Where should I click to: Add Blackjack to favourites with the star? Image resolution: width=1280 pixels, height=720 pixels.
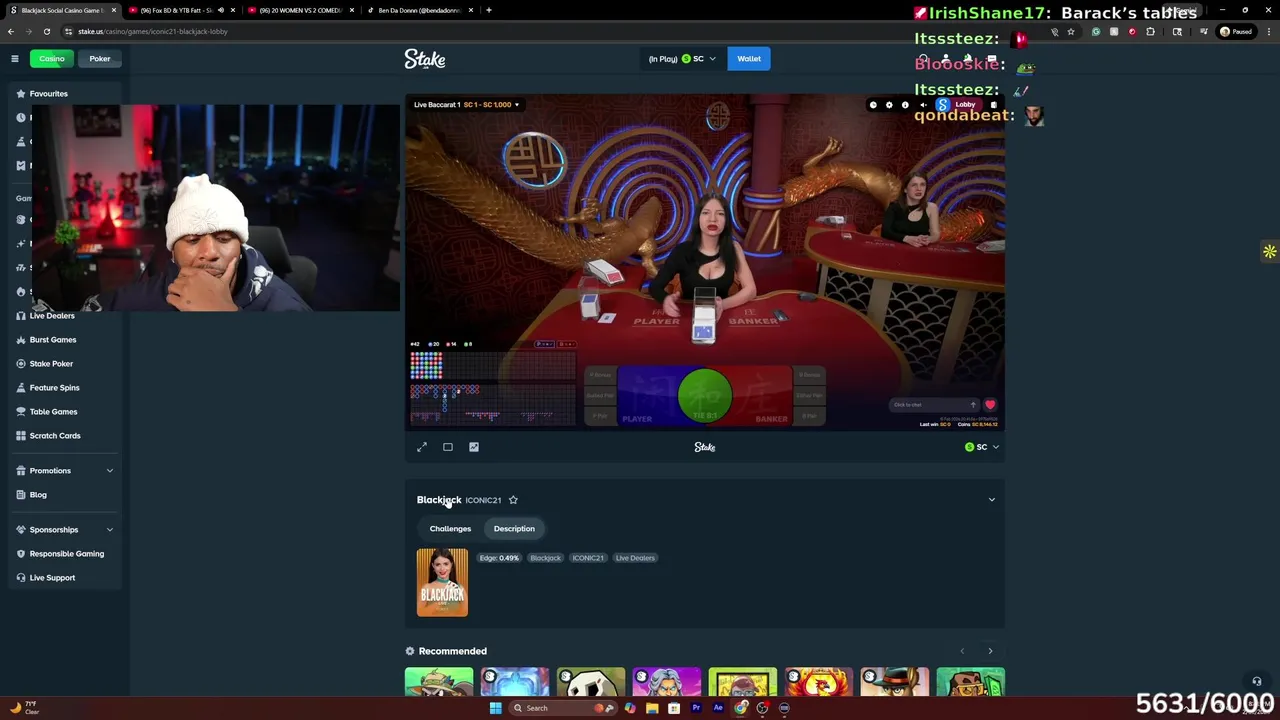click(513, 500)
